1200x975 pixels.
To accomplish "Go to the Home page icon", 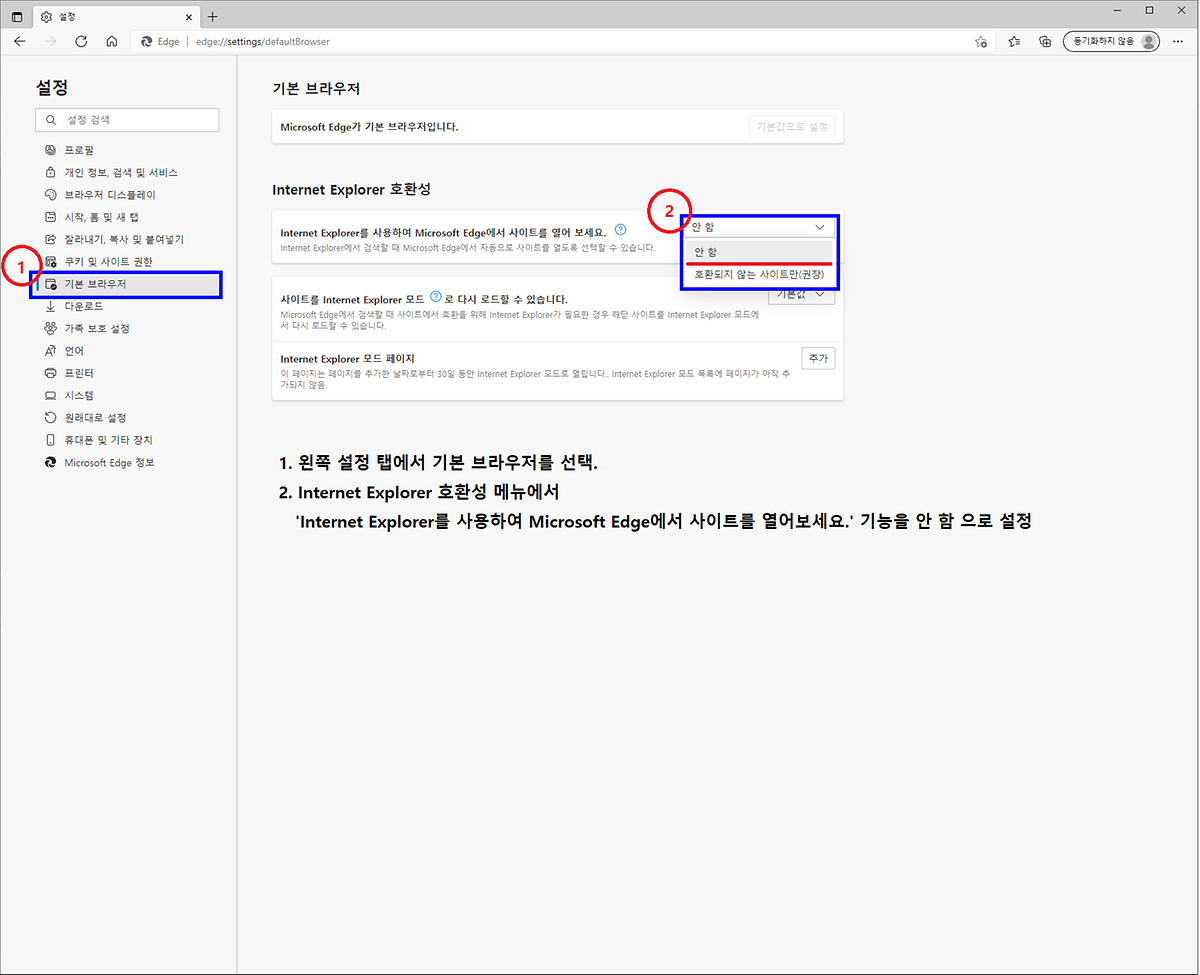I will point(112,41).
